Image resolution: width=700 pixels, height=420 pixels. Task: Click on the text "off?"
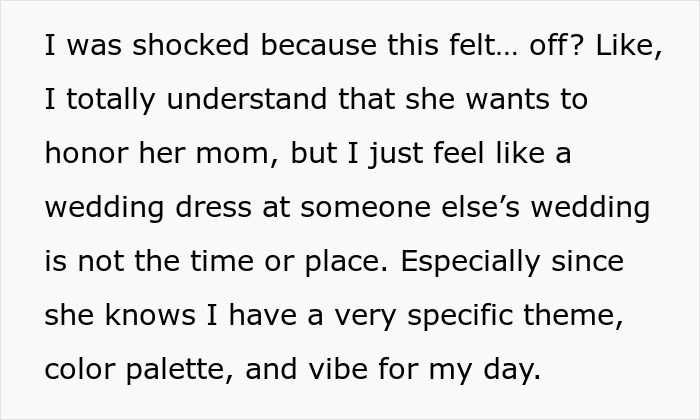coord(556,45)
